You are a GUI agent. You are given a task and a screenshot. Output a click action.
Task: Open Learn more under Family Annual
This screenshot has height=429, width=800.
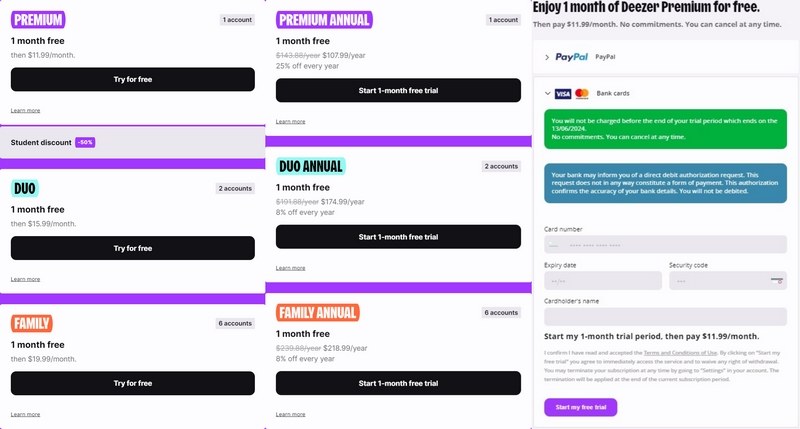(291, 414)
